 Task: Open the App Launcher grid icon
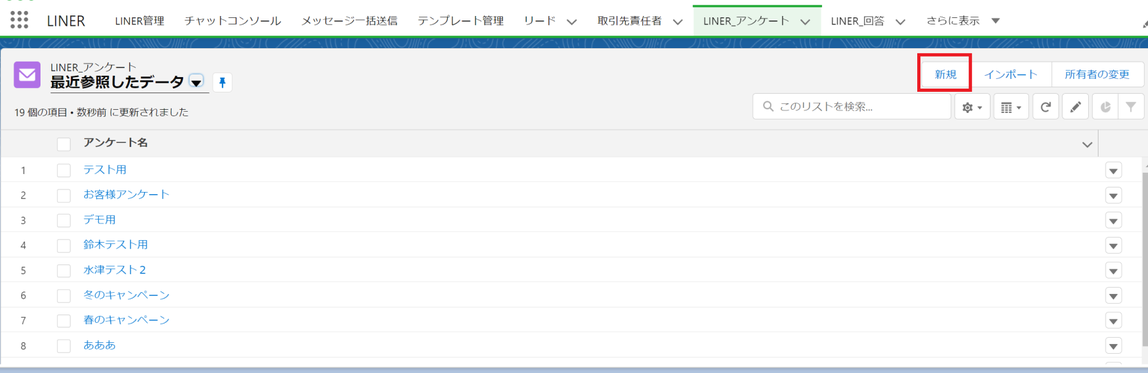19,20
